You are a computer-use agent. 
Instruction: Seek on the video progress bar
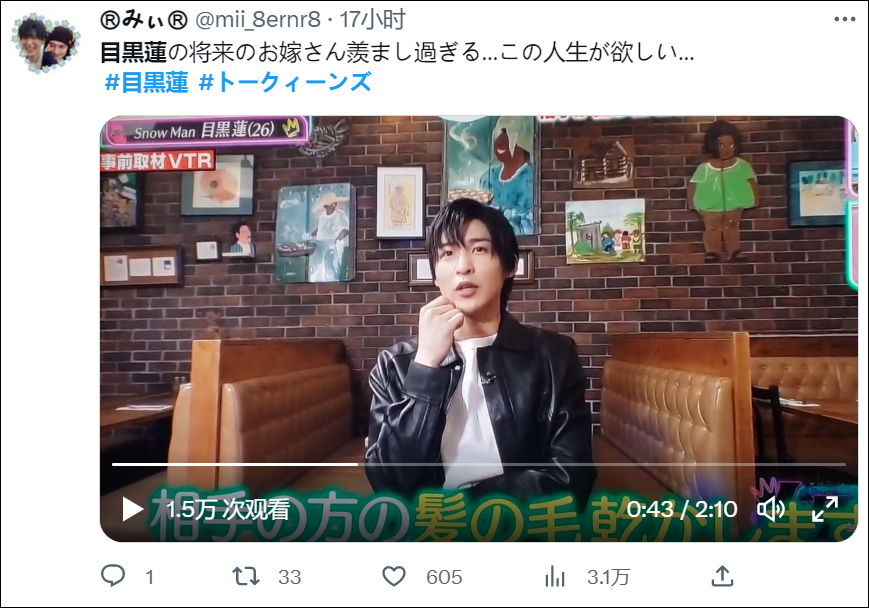pos(479,464)
